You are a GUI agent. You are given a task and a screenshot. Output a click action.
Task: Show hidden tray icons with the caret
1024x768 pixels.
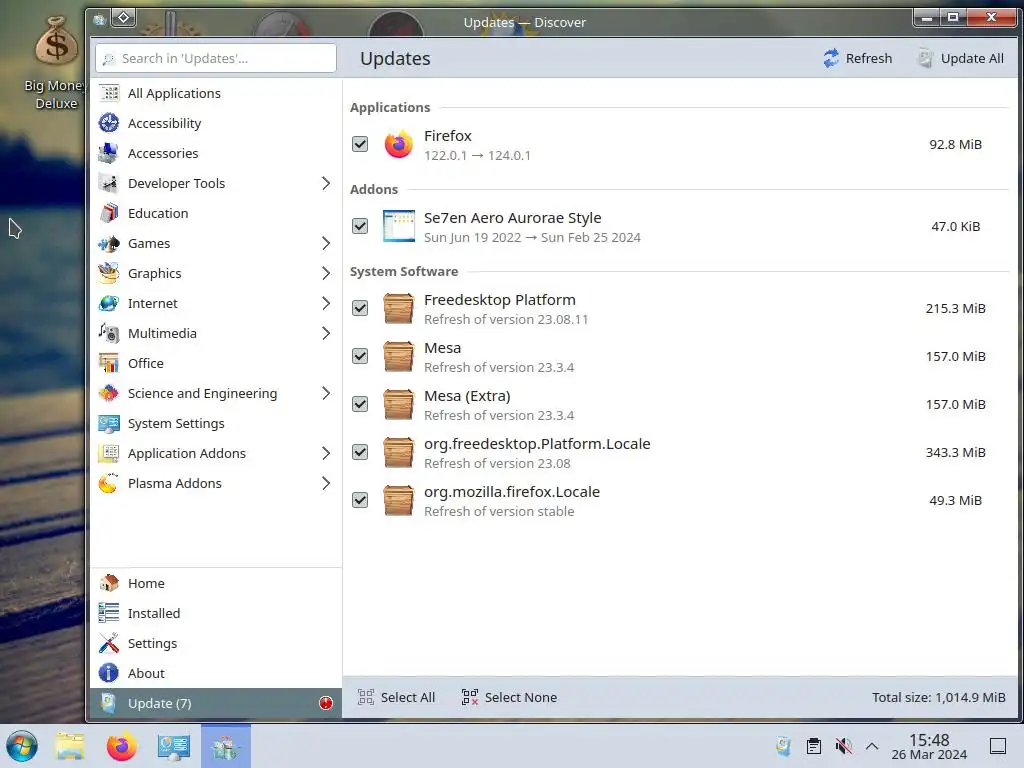click(x=872, y=746)
